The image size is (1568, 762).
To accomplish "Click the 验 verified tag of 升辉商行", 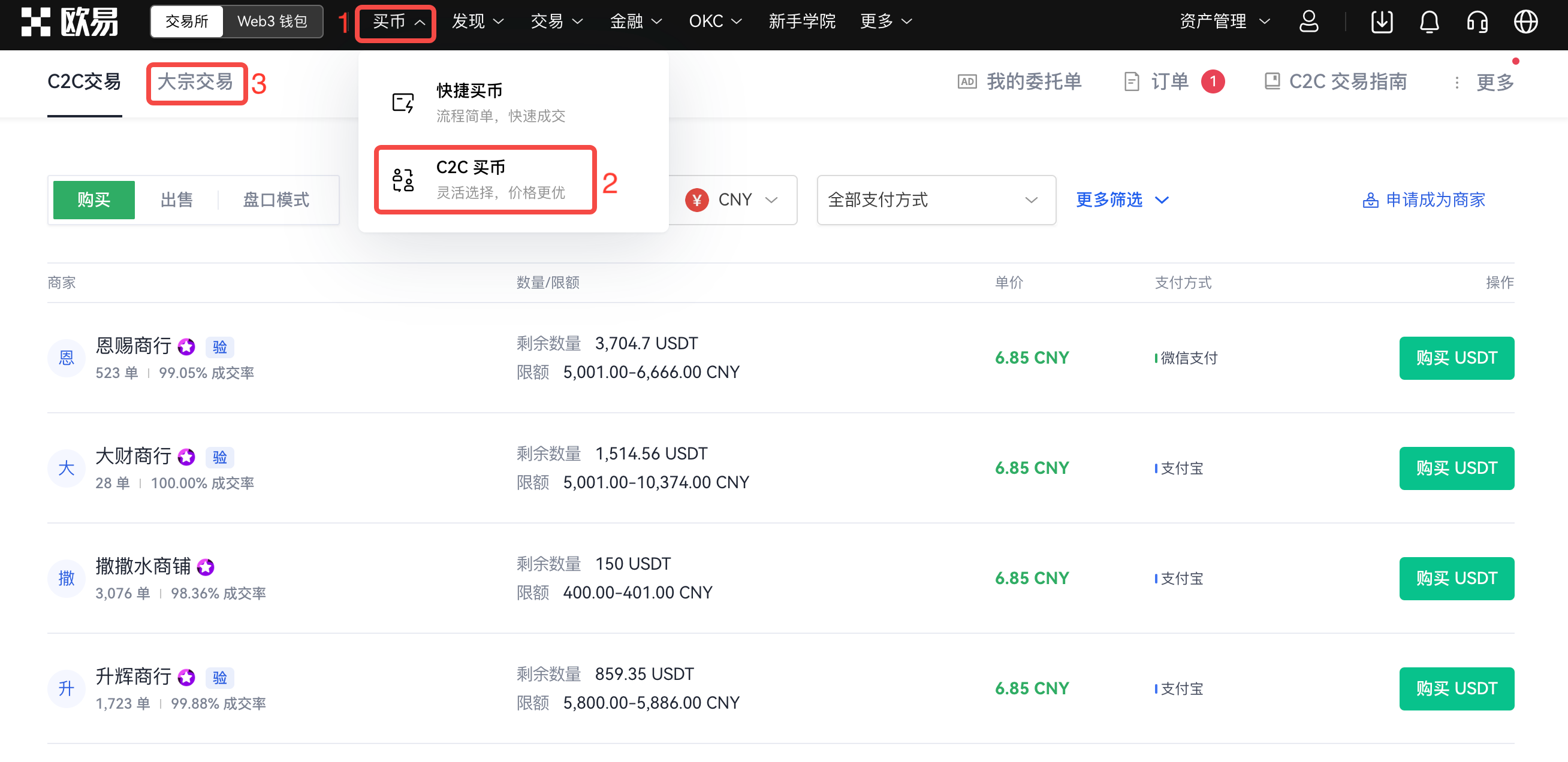I will 220,677.
